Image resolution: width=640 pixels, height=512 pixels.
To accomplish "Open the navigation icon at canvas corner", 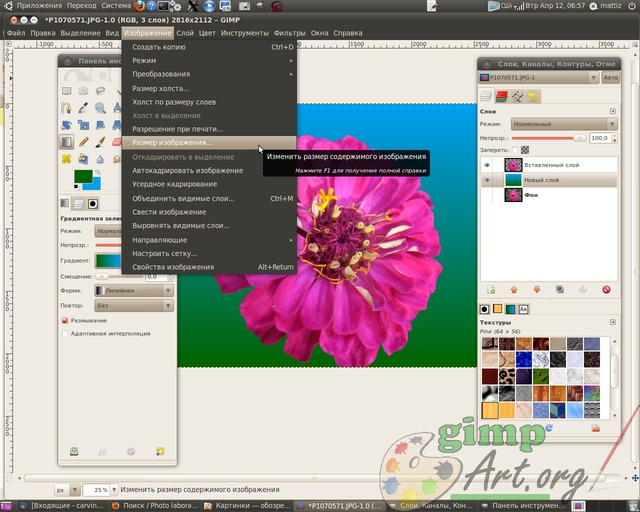I will click(635, 478).
